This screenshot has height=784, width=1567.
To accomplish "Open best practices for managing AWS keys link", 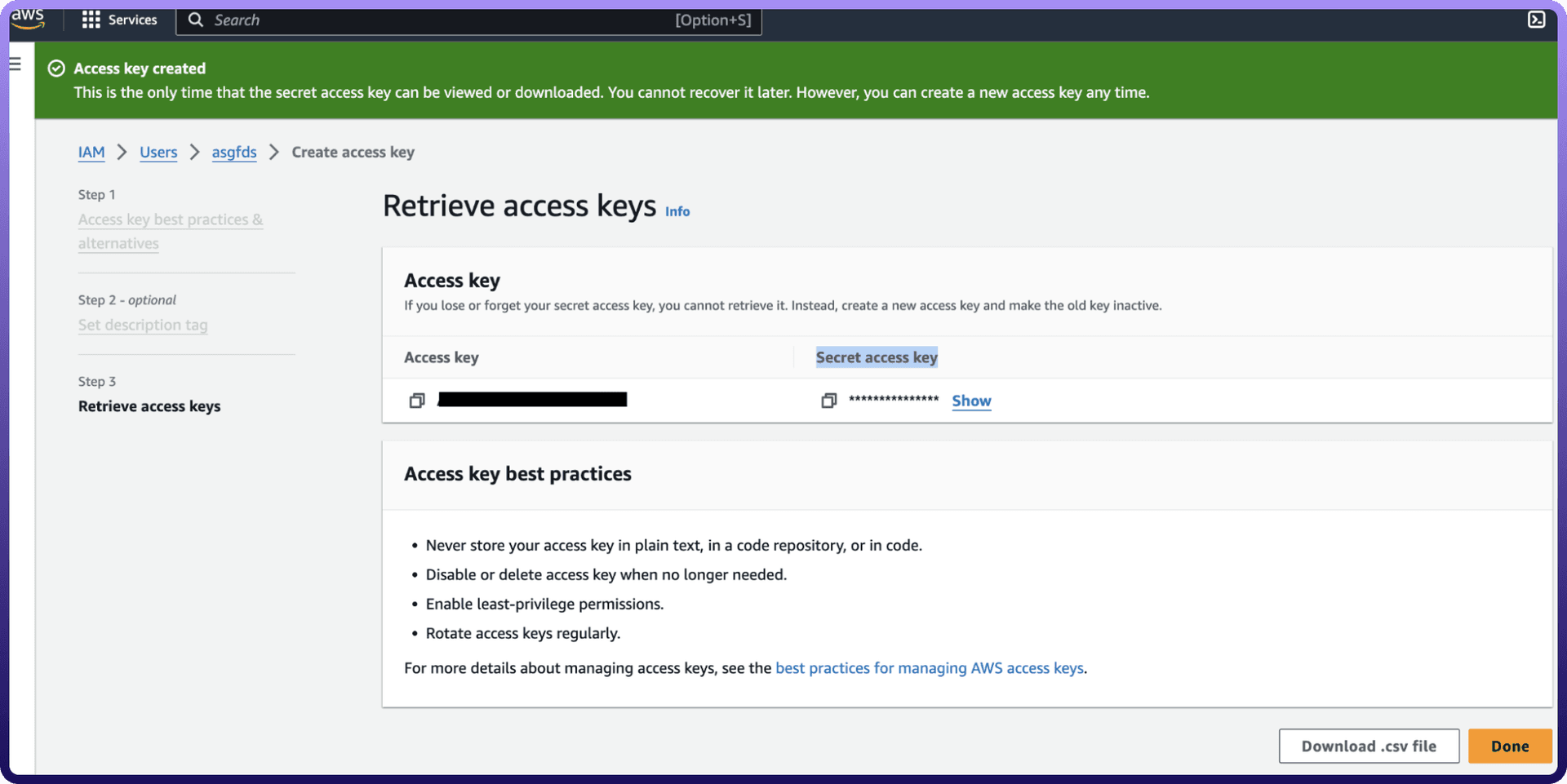I will coord(929,668).
